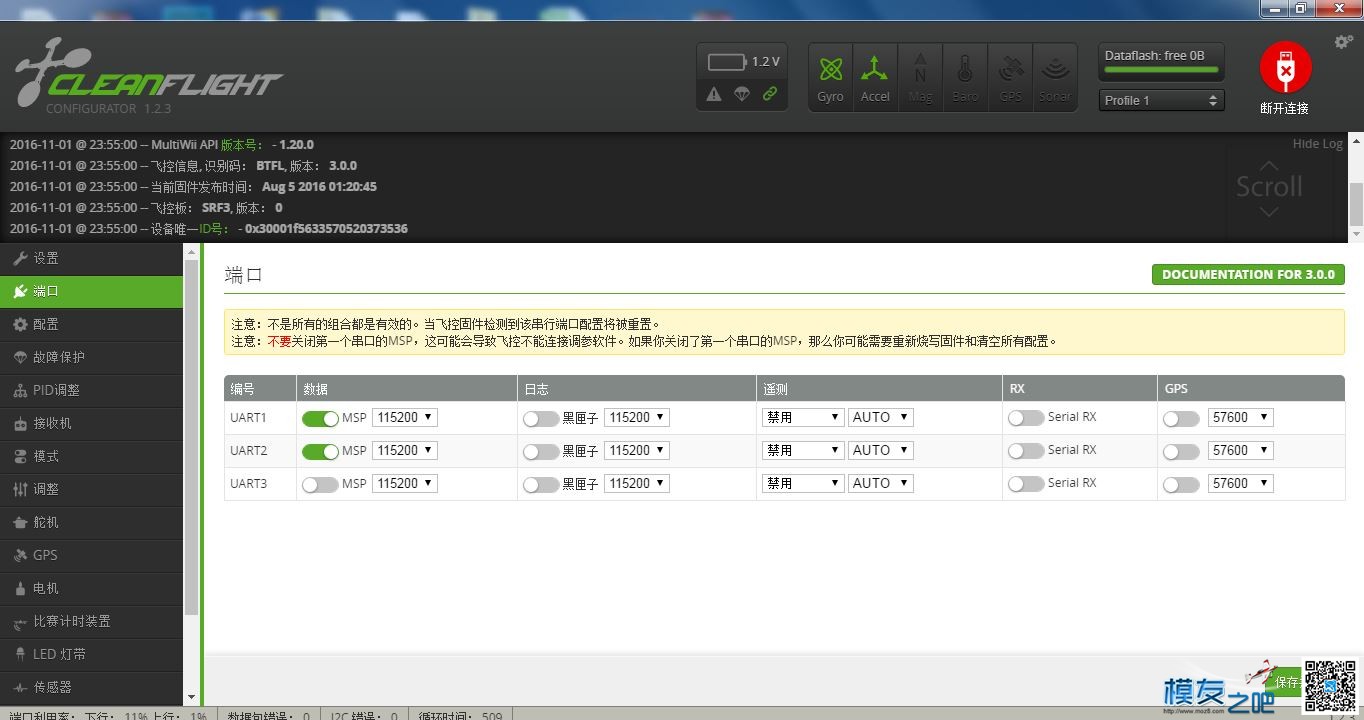Image resolution: width=1364 pixels, height=720 pixels.
Task: Open the 接收机 receiver tab
Action: tap(92, 423)
